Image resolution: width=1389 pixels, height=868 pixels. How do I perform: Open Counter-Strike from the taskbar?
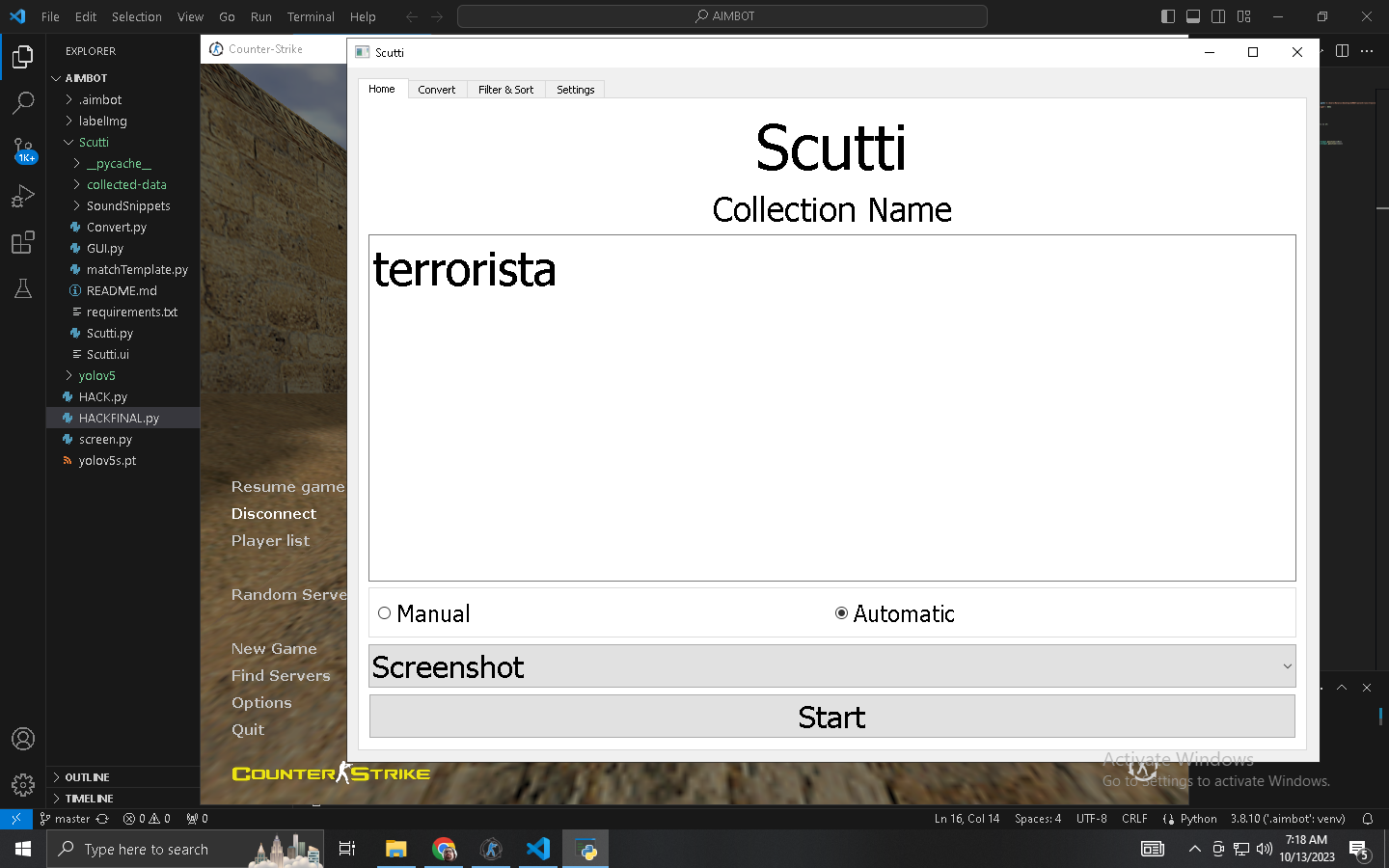click(x=491, y=850)
